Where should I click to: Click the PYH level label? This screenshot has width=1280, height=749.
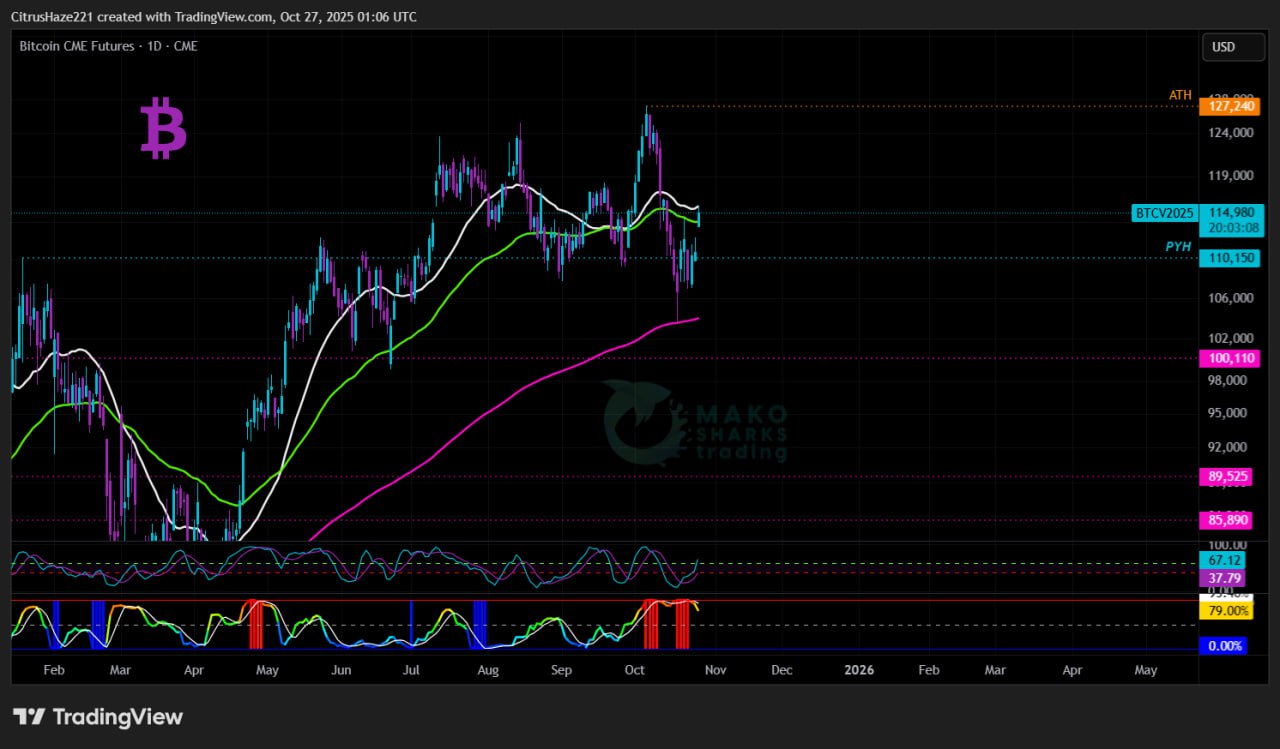(x=1178, y=246)
